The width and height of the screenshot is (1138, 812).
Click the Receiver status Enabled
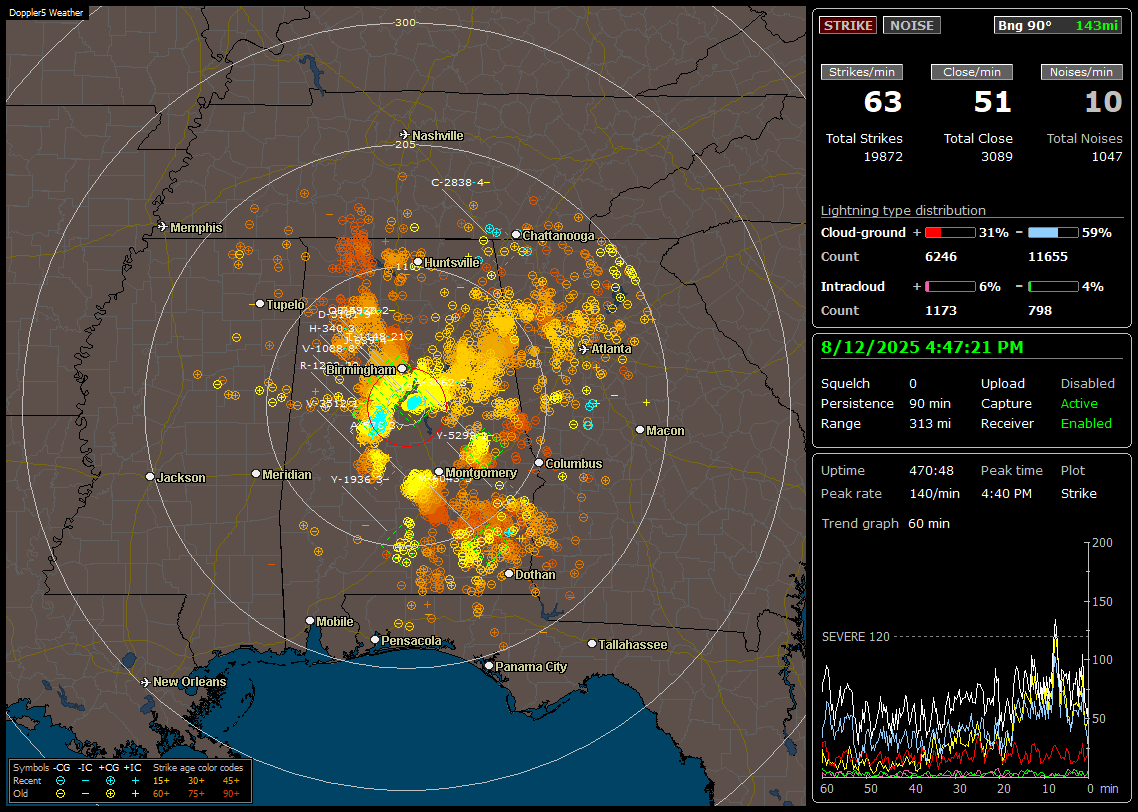coord(1086,424)
